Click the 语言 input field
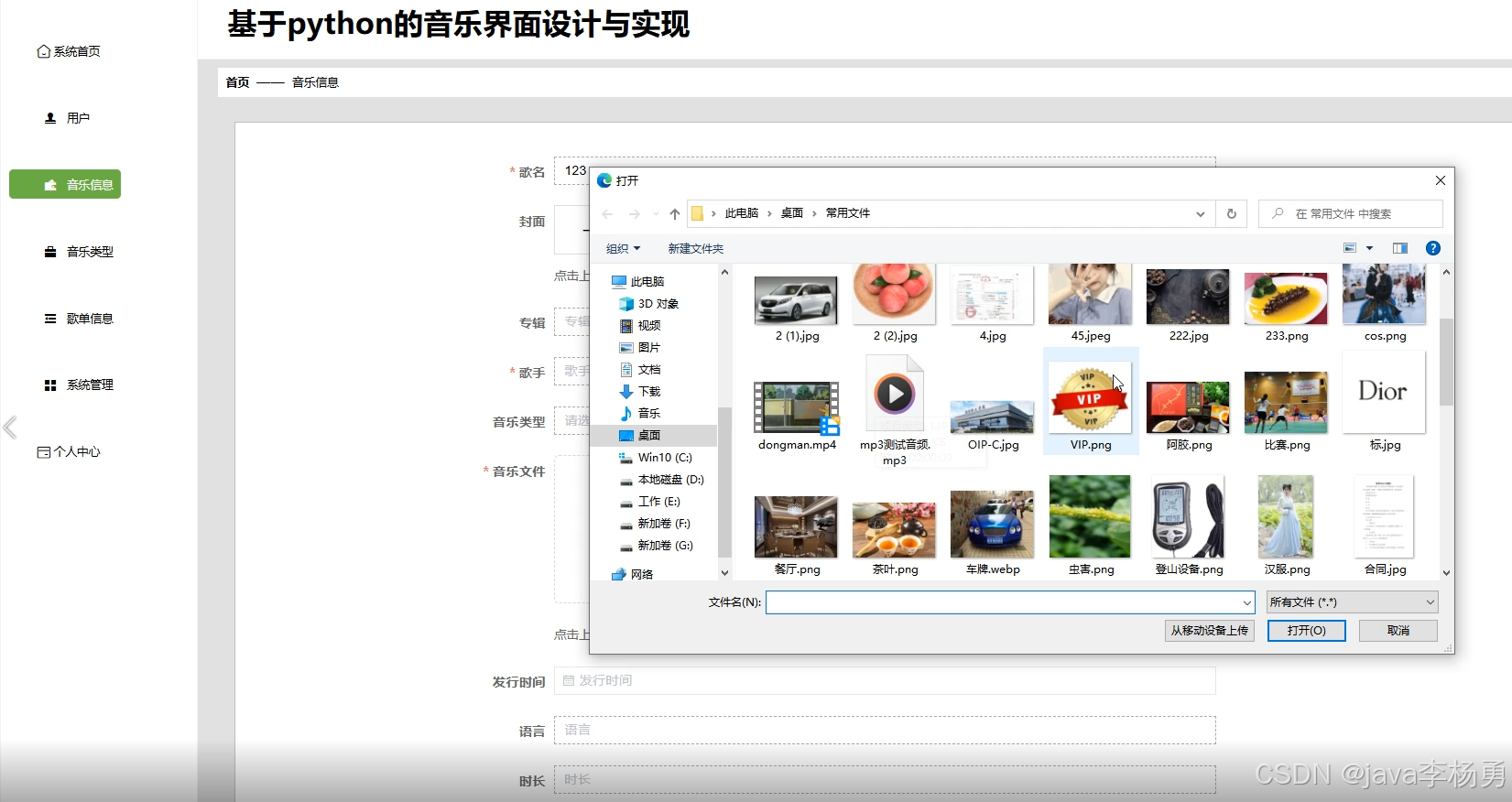1512x802 pixels. 885,730
